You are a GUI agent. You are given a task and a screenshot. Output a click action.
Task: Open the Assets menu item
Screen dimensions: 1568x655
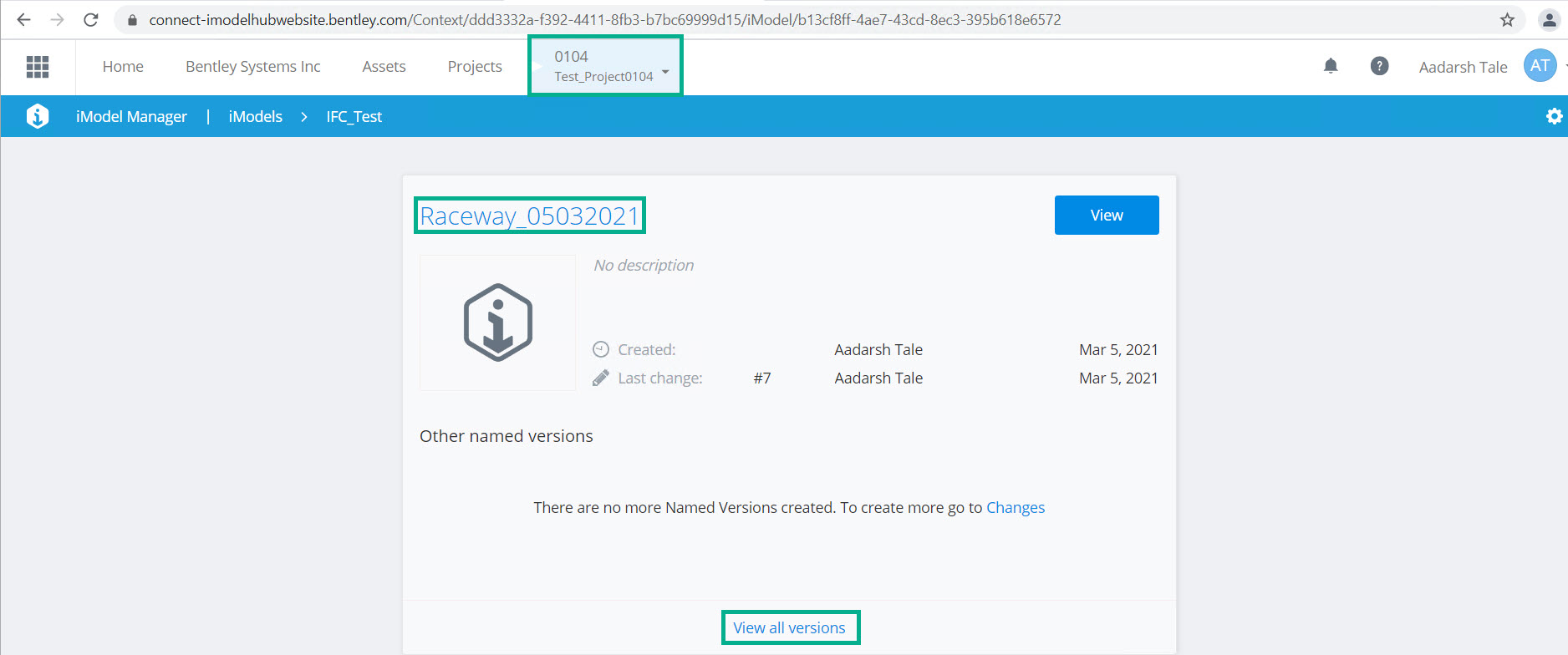click(384, 67)
